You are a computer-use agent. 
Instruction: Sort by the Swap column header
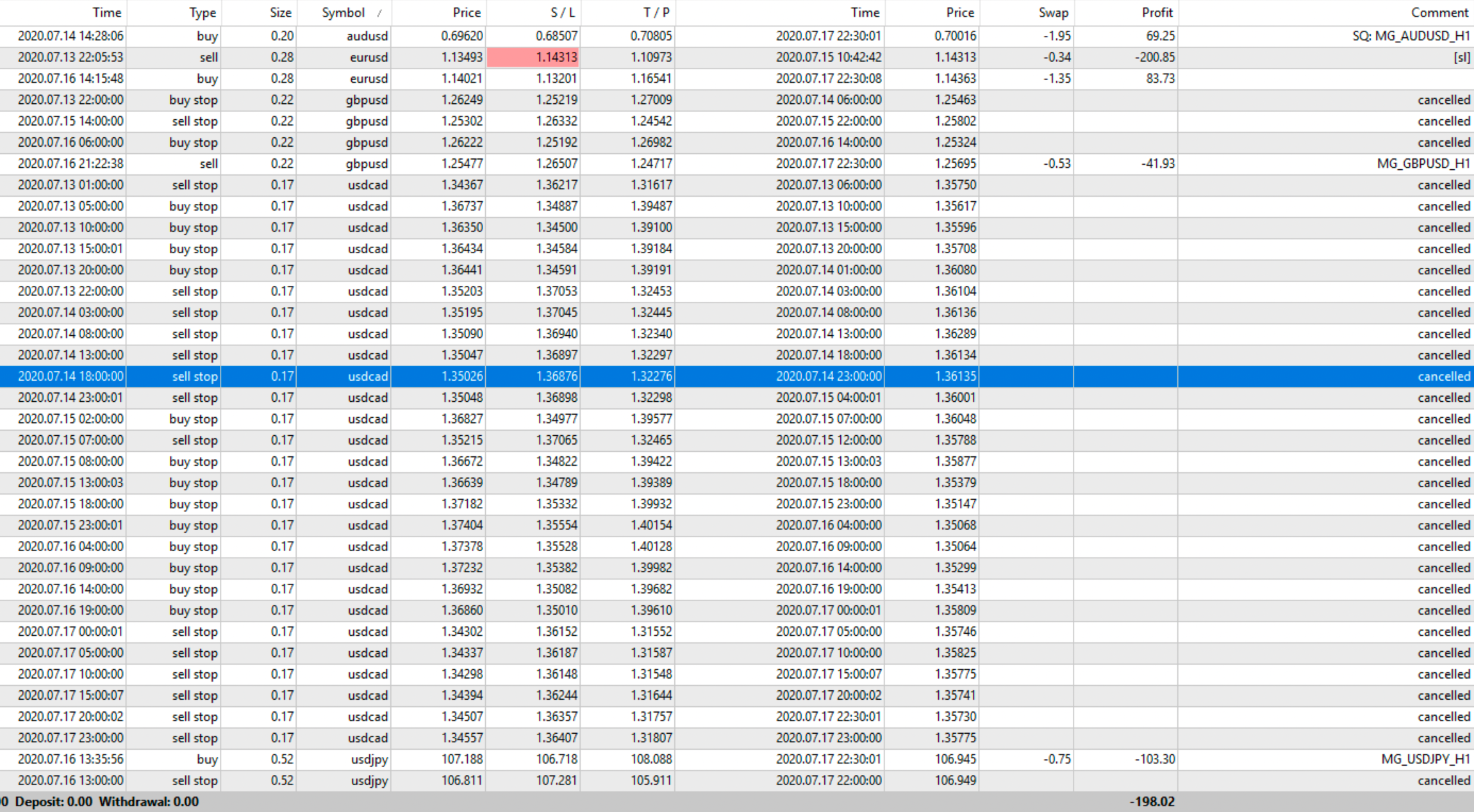click(1053, 12)
